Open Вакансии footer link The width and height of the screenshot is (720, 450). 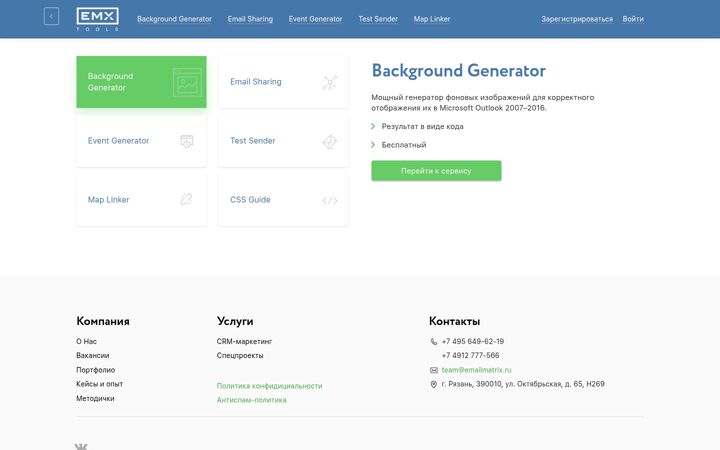click(x=93, y=355)
